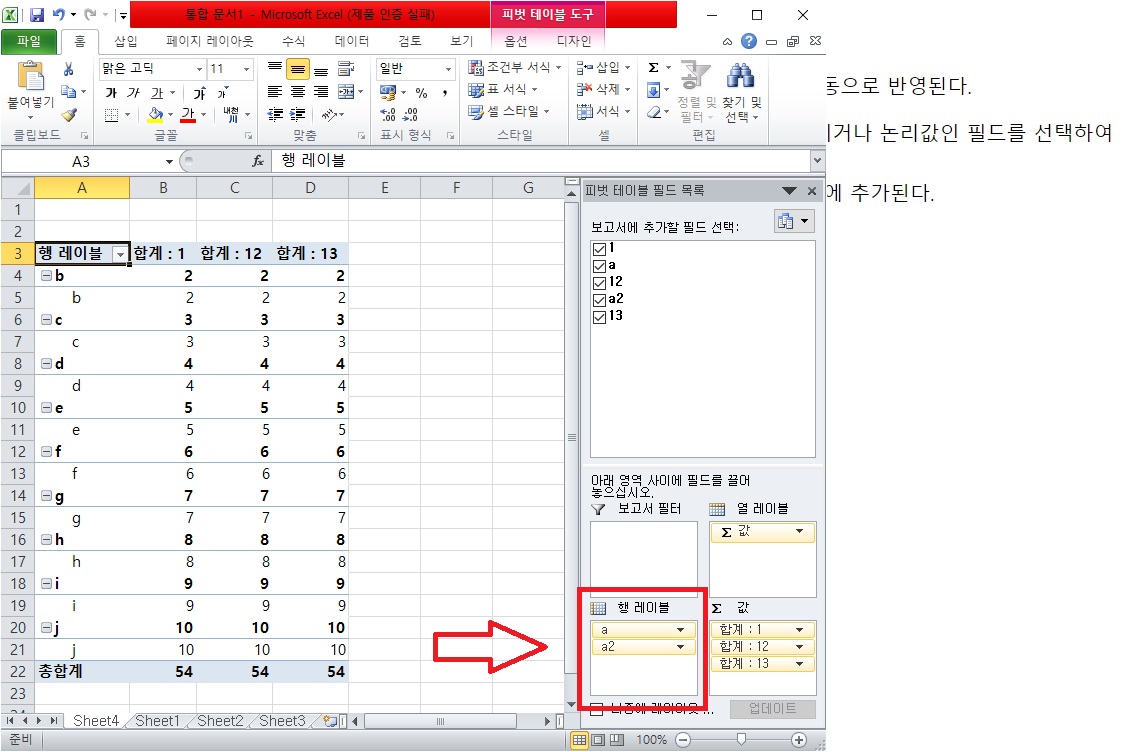Click the borders icon in font group
This screenshot has height=752, width=1129.
(112, 115)
